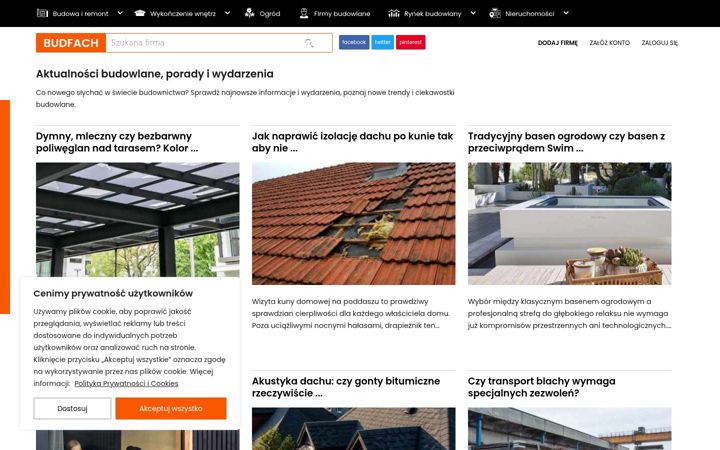Click the search magnifier icon

tap(309, 43)
